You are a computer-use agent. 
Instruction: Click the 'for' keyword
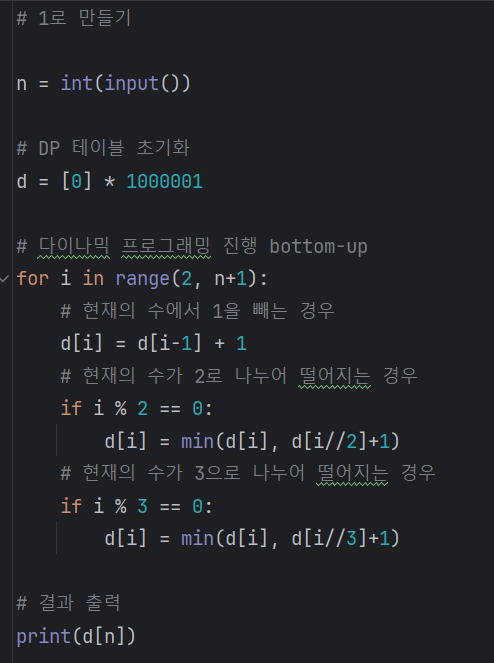click(32, 278)
